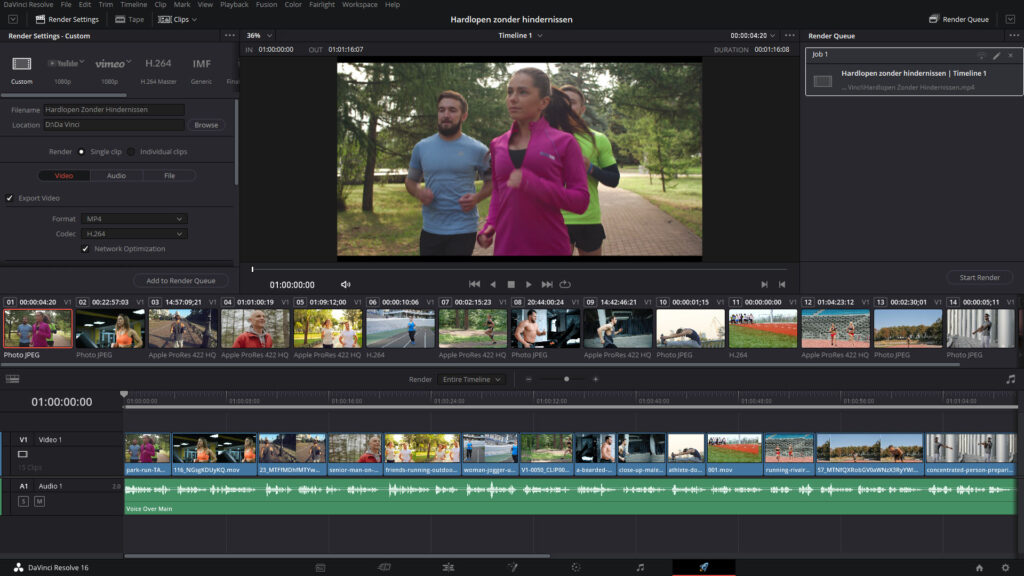Click the Filename input field

(x=114, y=110)
